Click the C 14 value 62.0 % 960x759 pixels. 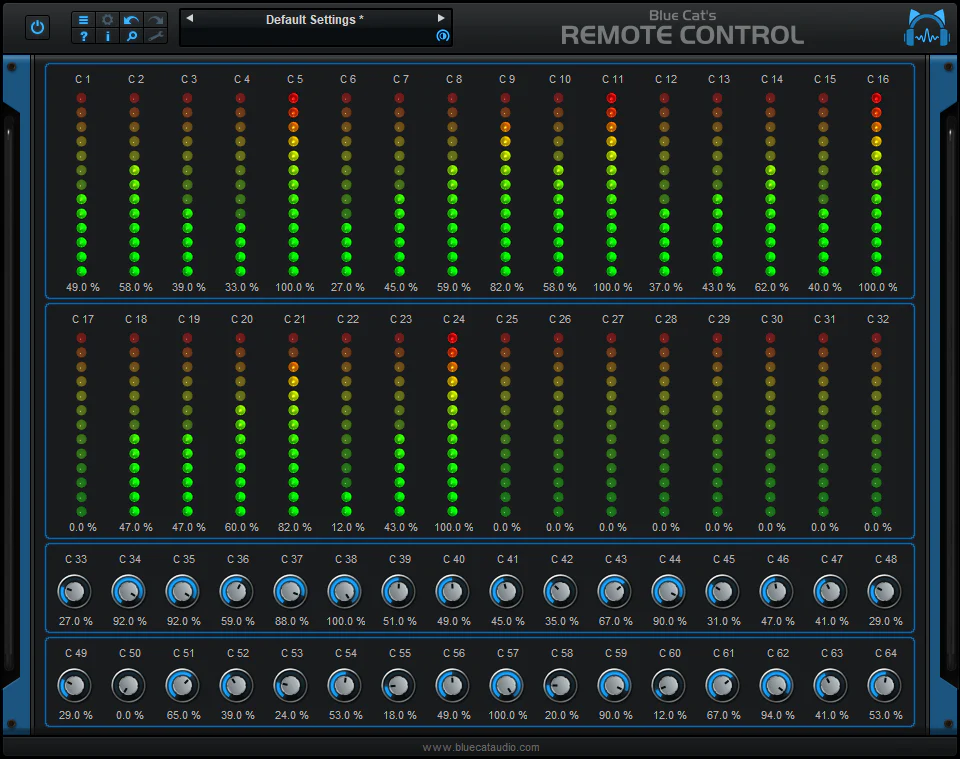coord(771,287)
